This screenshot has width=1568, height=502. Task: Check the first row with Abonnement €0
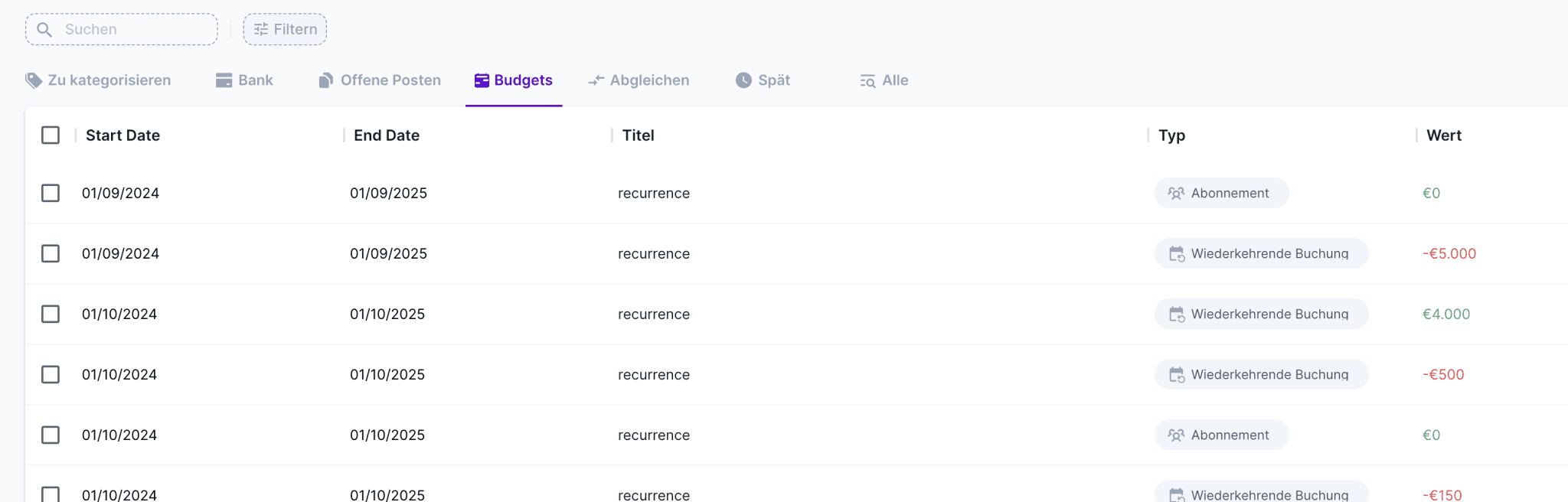coord(51,193)
